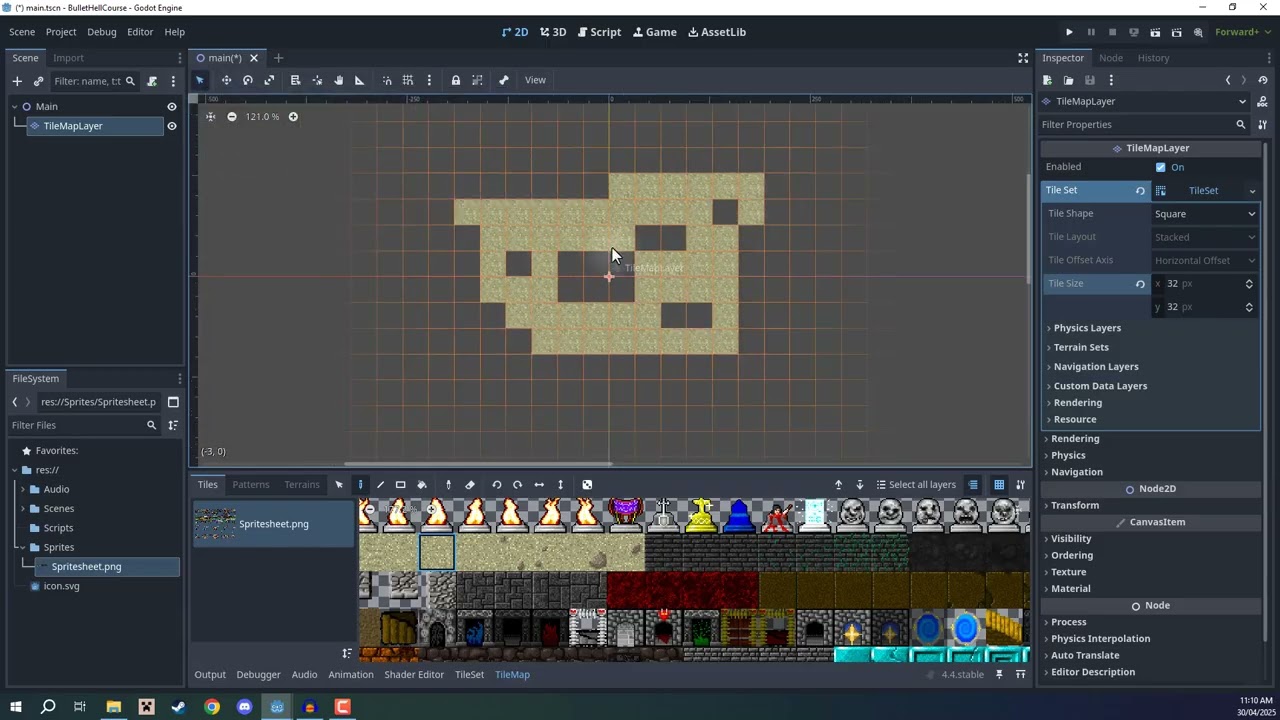Toggle highlight of selected TileMap layer

tap(973, 485)
